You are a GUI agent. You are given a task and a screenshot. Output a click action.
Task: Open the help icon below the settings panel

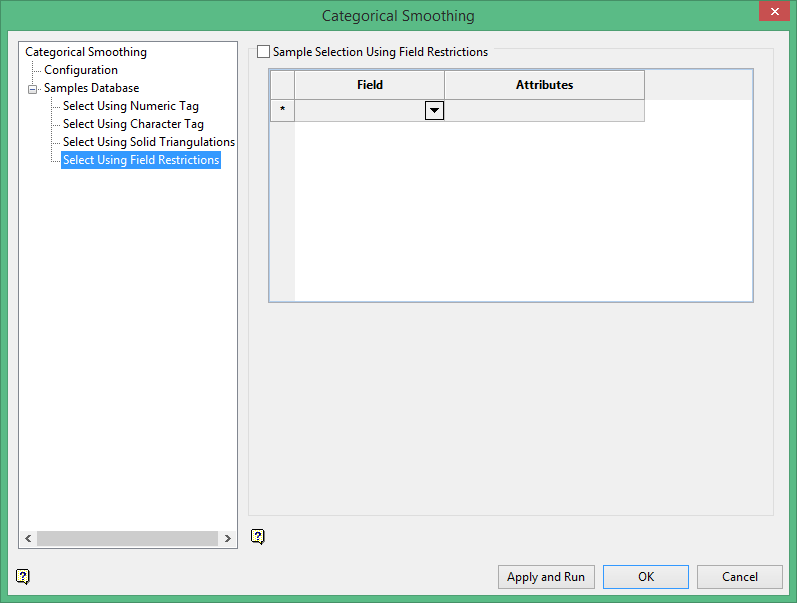pyautogui.click(x=258, y=536)
